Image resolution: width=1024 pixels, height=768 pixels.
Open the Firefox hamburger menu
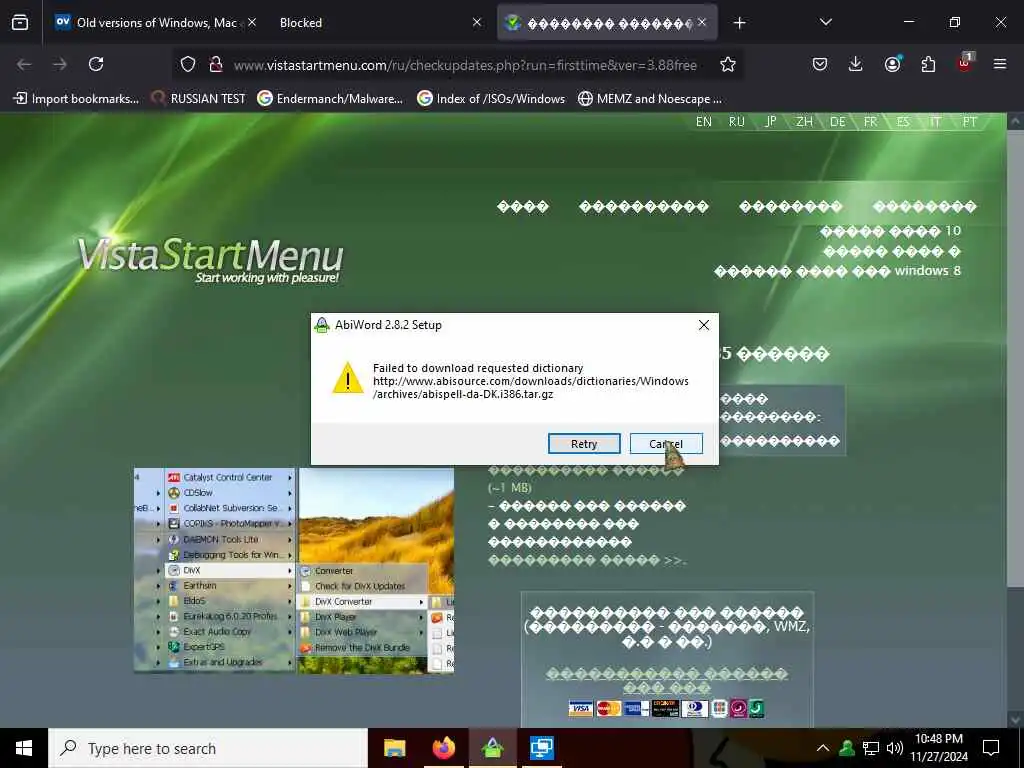pyautogui.click(x=1000, y=64)
